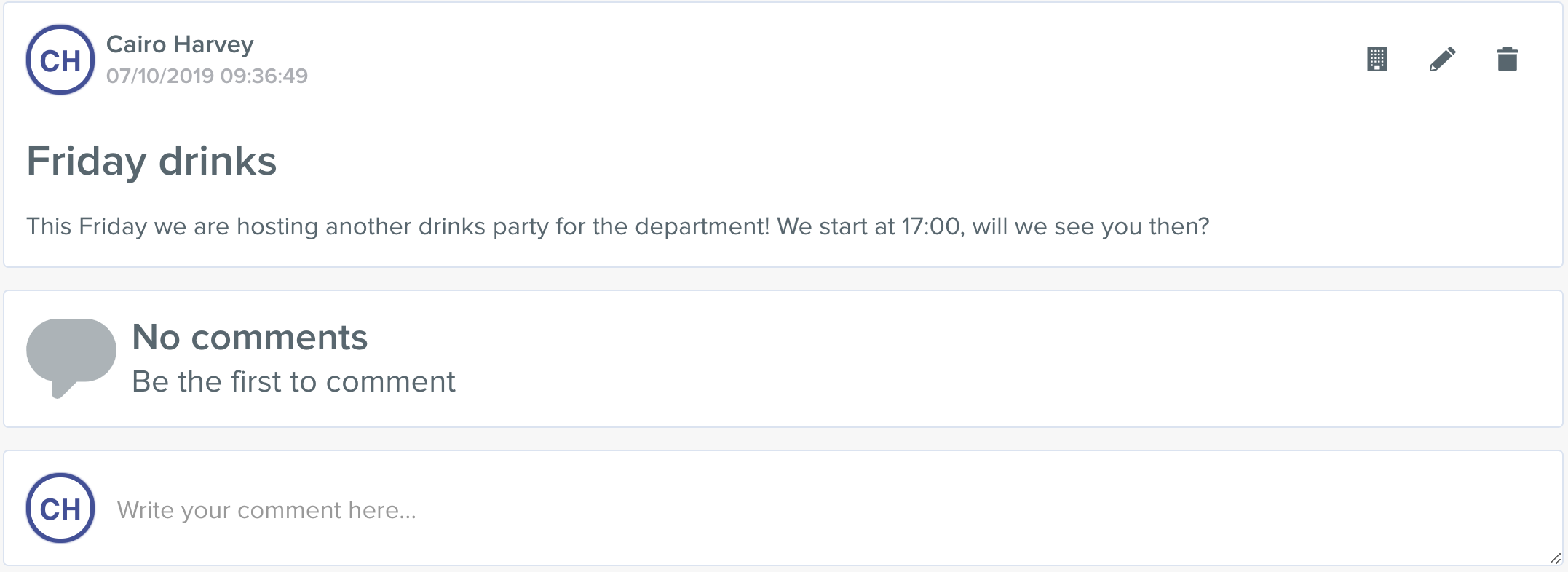Screen dimensions: 1568x572
Task: Click the CH avatar beside the comment box
Action: (60, 508)
